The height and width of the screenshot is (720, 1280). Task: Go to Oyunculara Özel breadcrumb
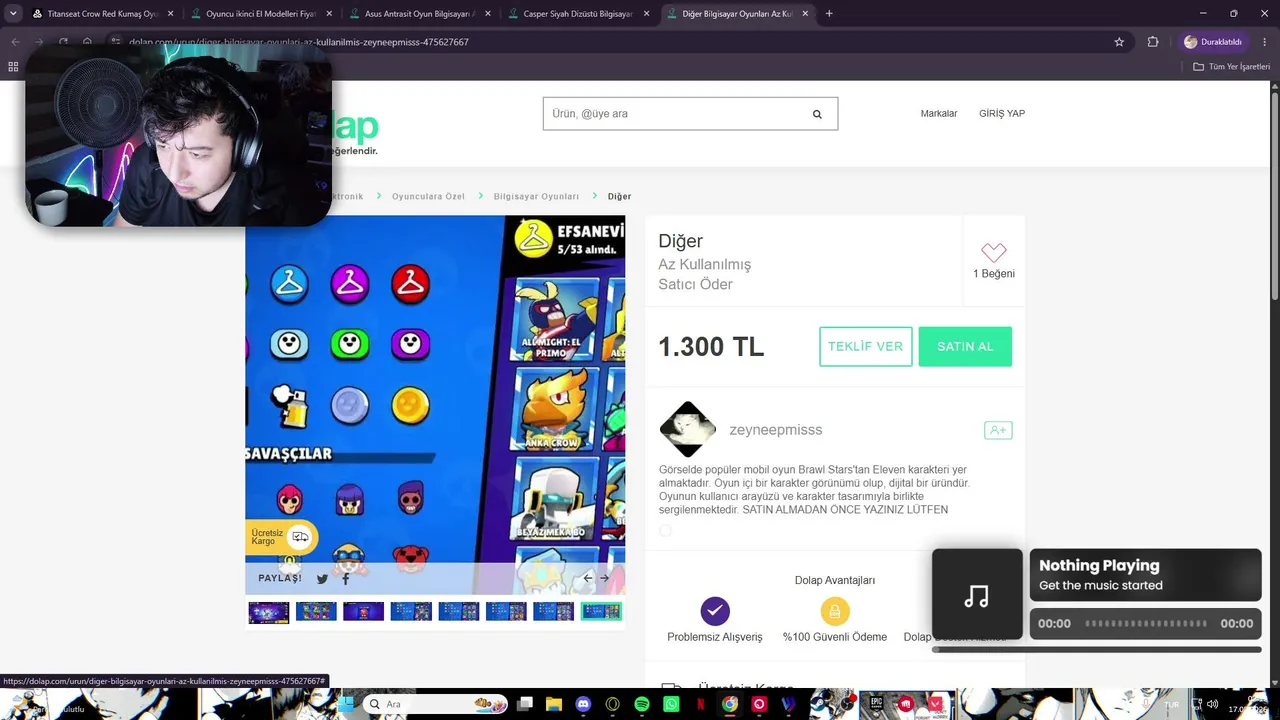pyautogui.click(x=428, y=196)
